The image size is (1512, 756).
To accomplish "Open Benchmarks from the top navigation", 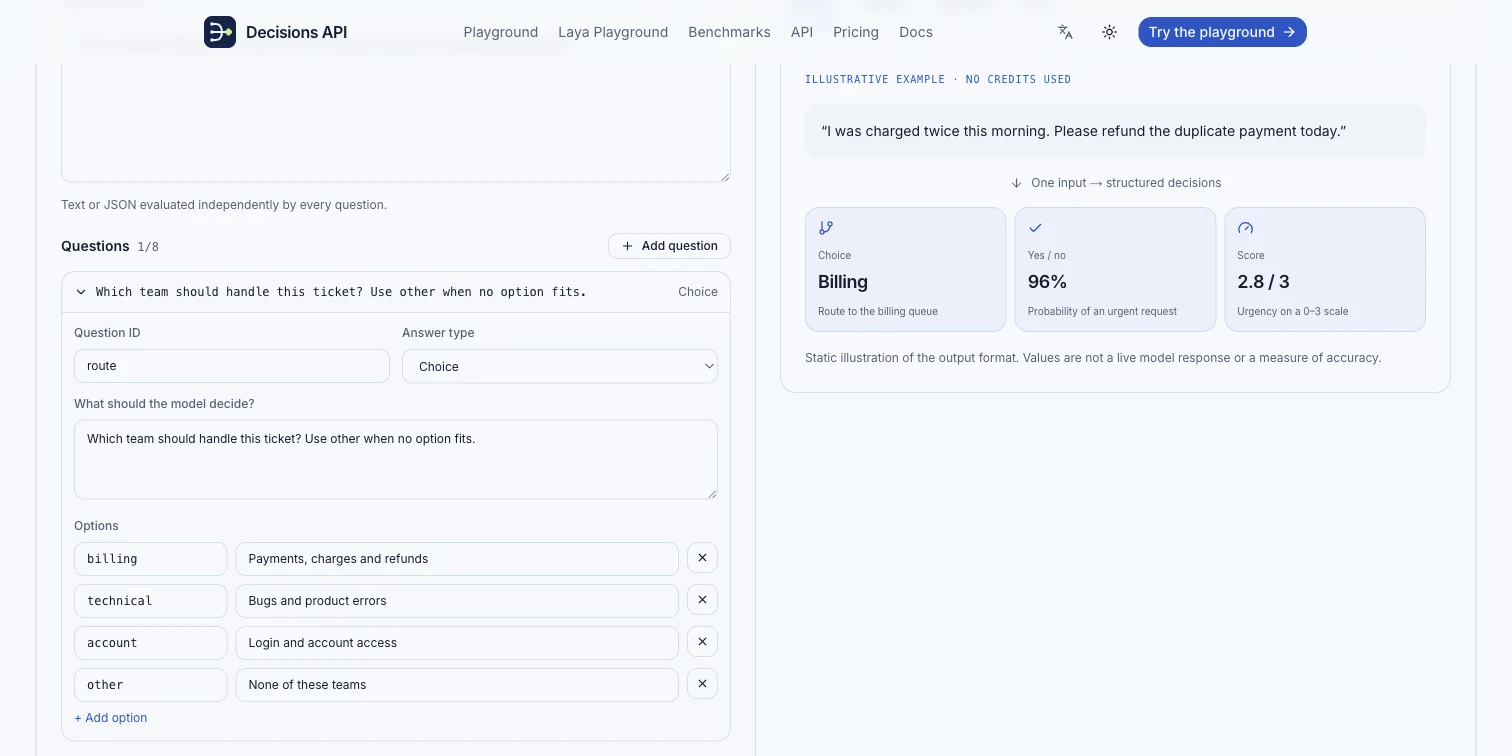I will coord(729,32).
